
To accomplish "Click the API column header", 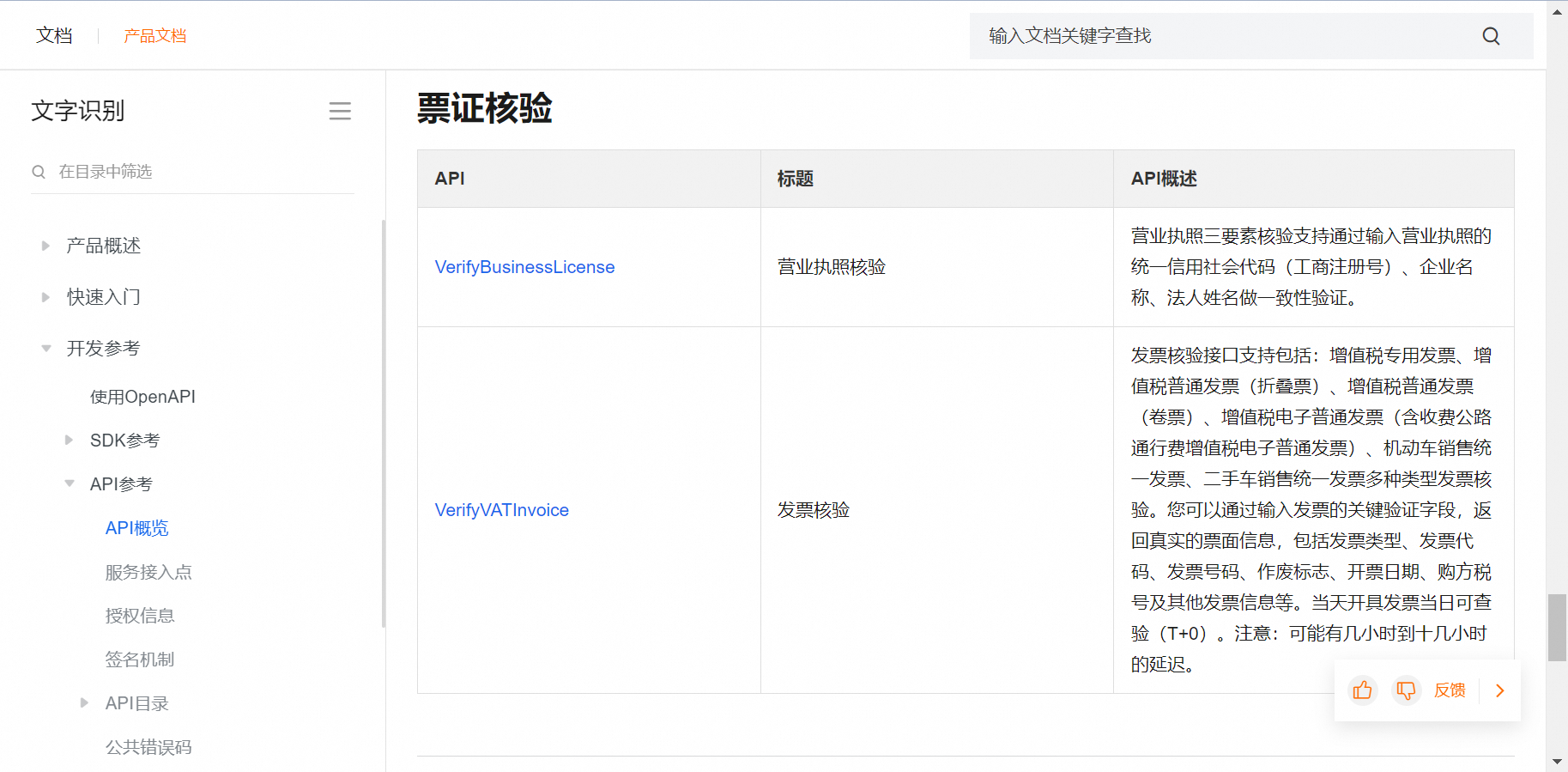I will (x=589, y=179).
